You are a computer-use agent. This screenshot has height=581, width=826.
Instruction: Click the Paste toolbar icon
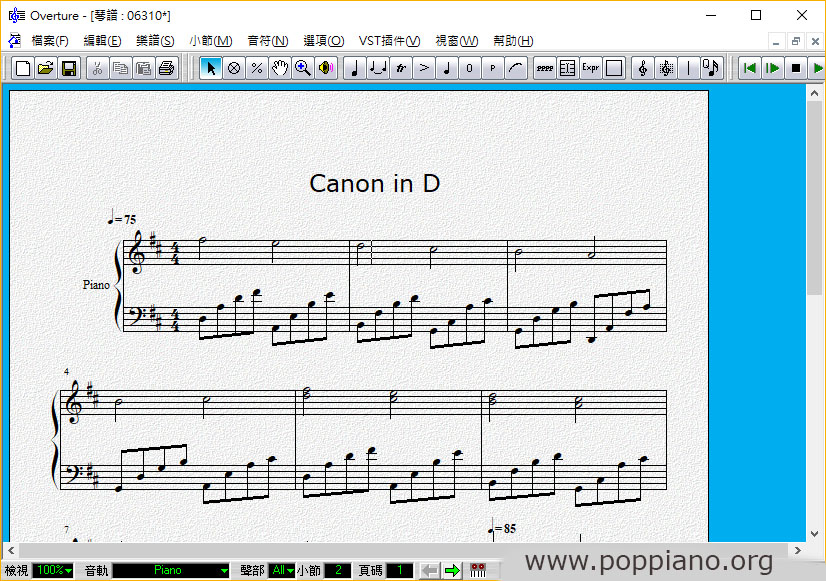[143, 68]
